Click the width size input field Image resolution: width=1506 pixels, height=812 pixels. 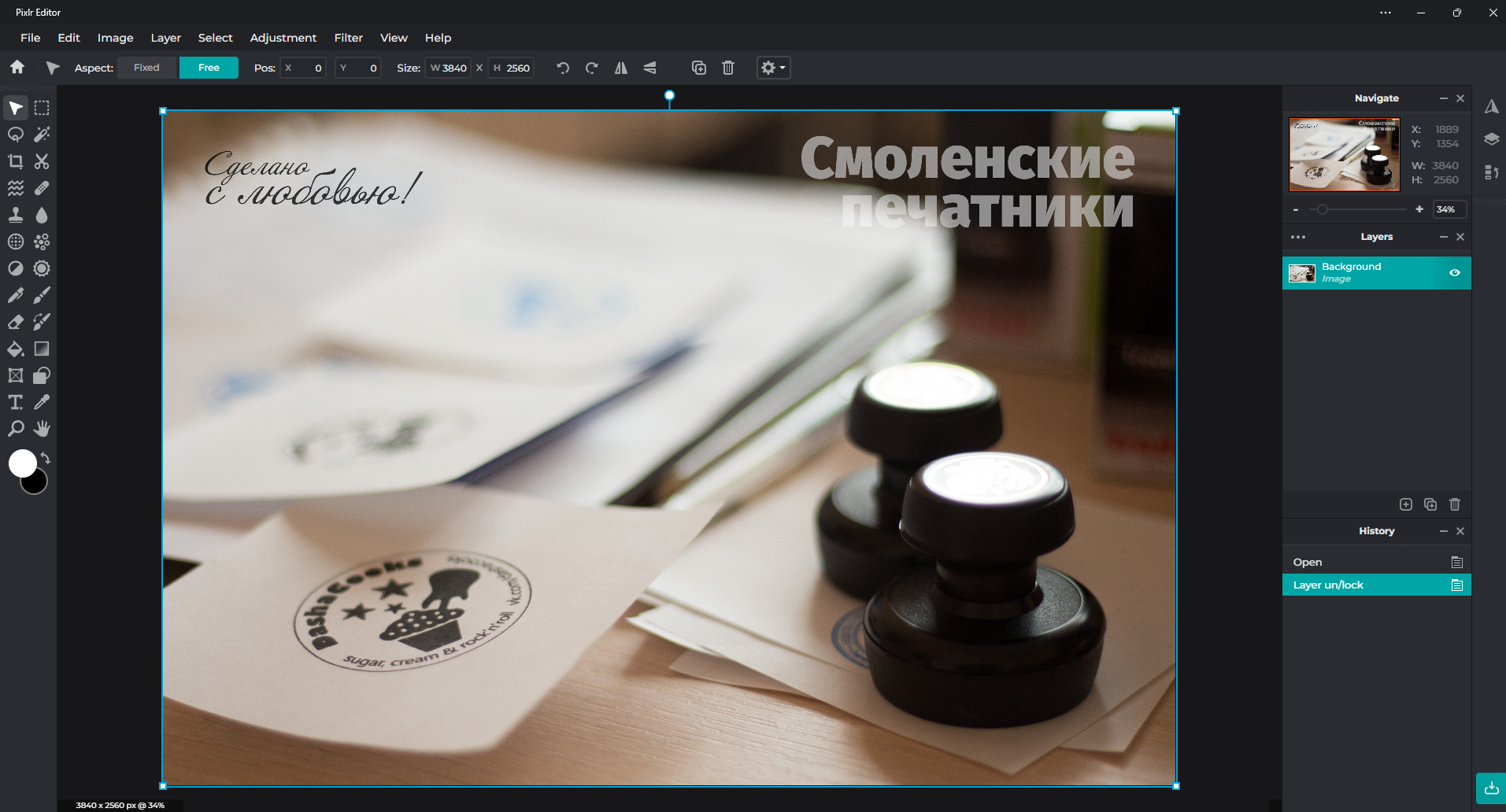[450, 68]
